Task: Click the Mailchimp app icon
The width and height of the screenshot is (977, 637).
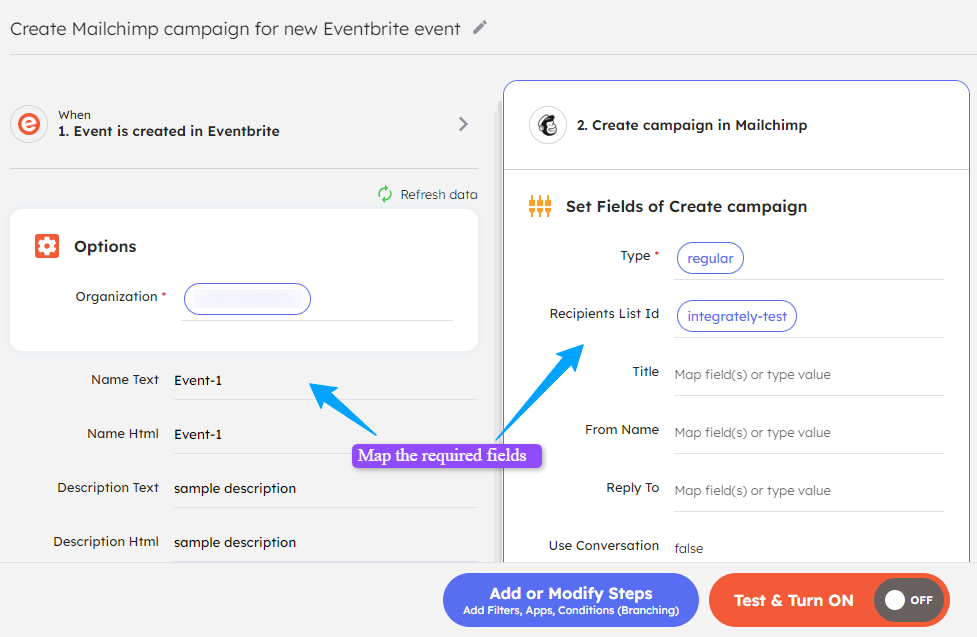Action: (x=548, y=125)
